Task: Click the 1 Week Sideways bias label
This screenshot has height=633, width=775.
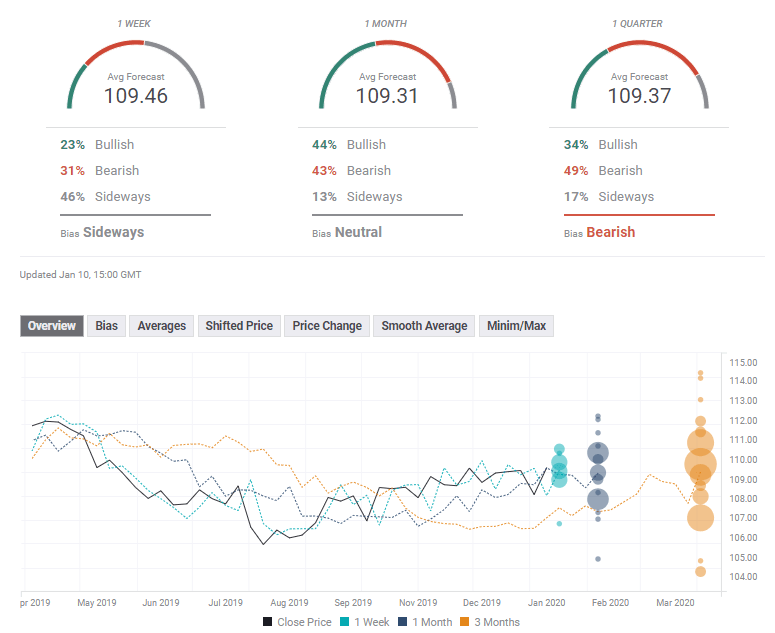Action: [113, 232]
